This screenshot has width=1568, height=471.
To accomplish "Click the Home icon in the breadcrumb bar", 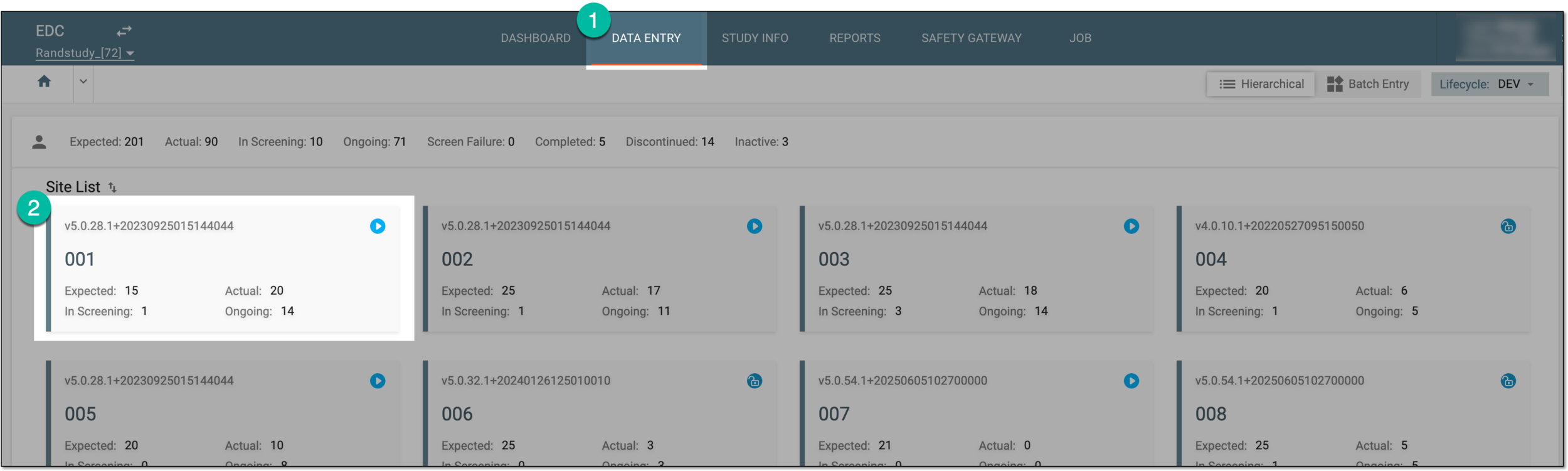I will 44,82.
